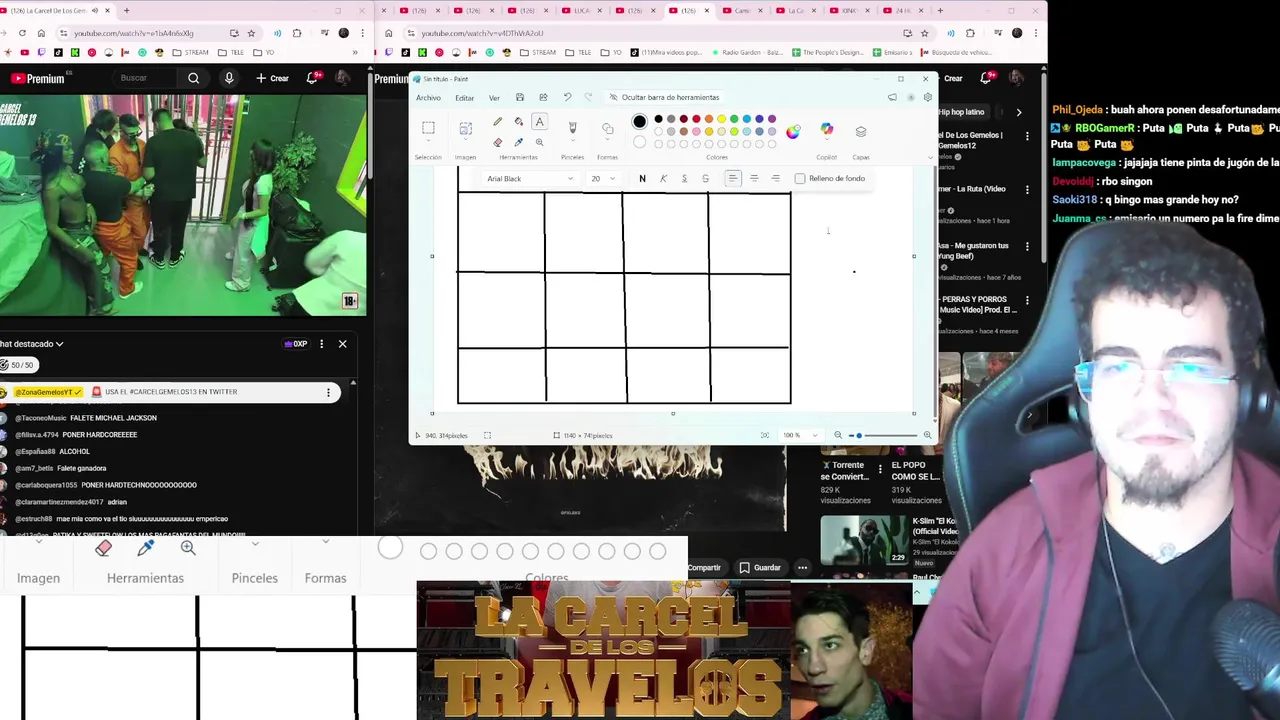
Task: Click the Share icon in Paint
Action: tap(543, 97)
